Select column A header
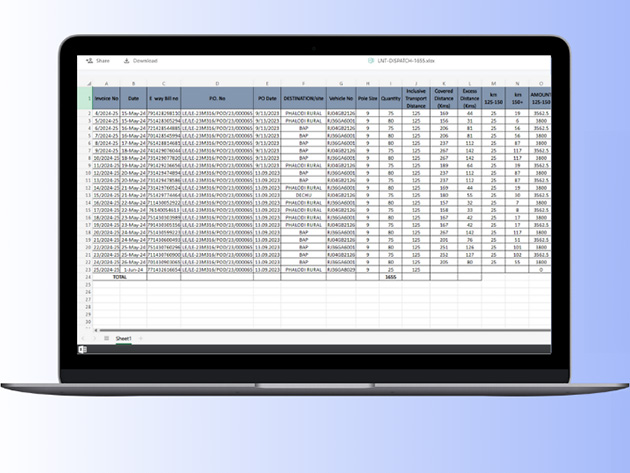 105,83
